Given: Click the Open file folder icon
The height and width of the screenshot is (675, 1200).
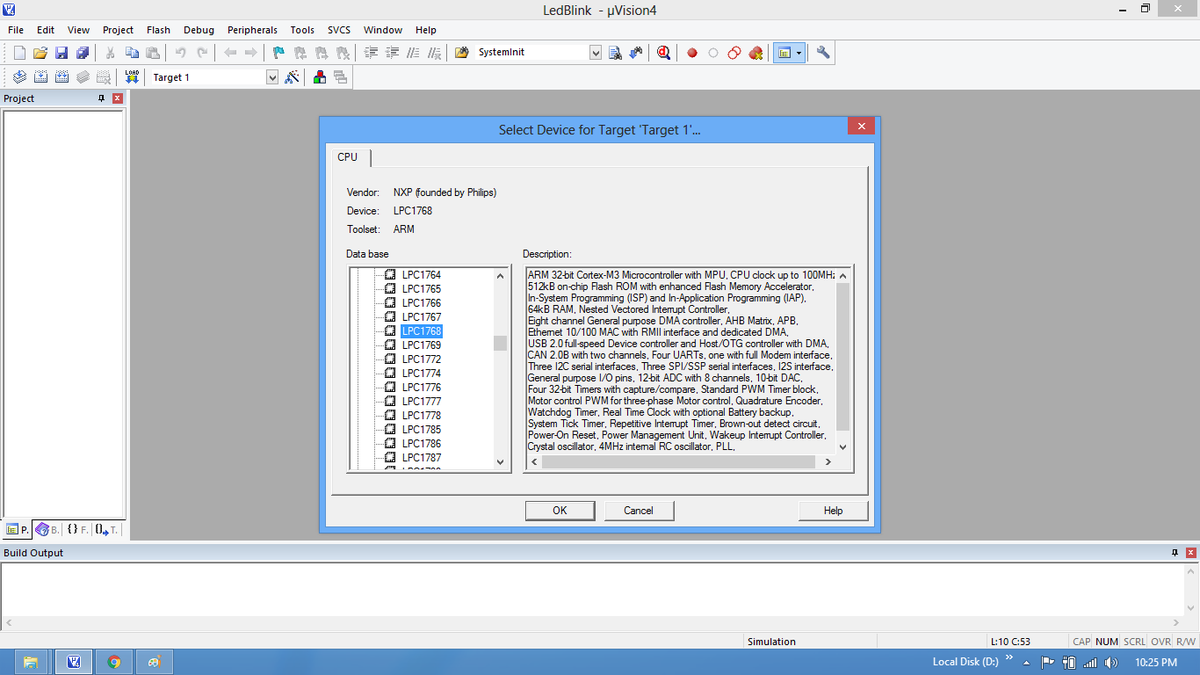Looking at the screenshot, I should (41, 52).
